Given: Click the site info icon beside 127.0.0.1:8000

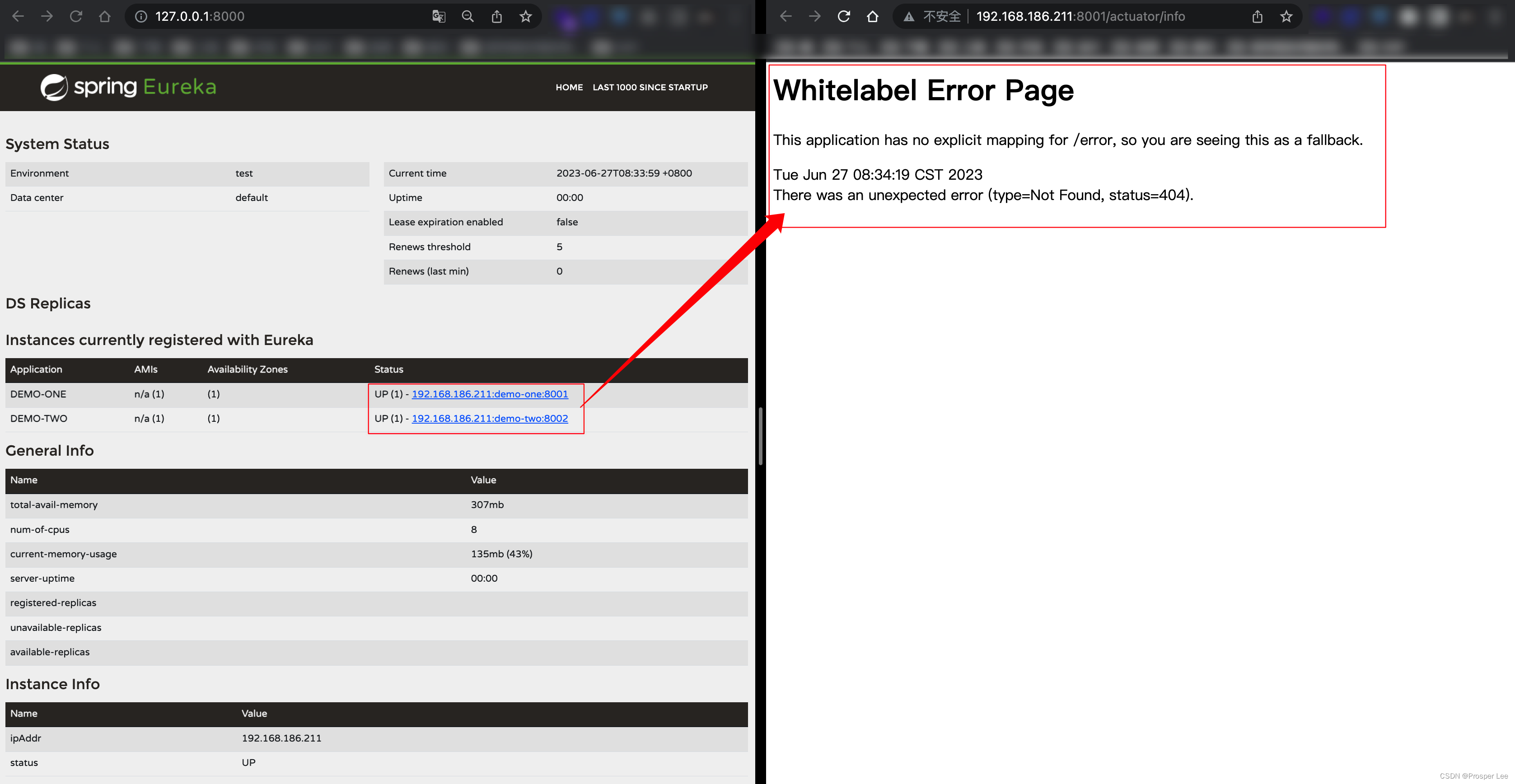Looking at the screenshot, I should (141, 16).
